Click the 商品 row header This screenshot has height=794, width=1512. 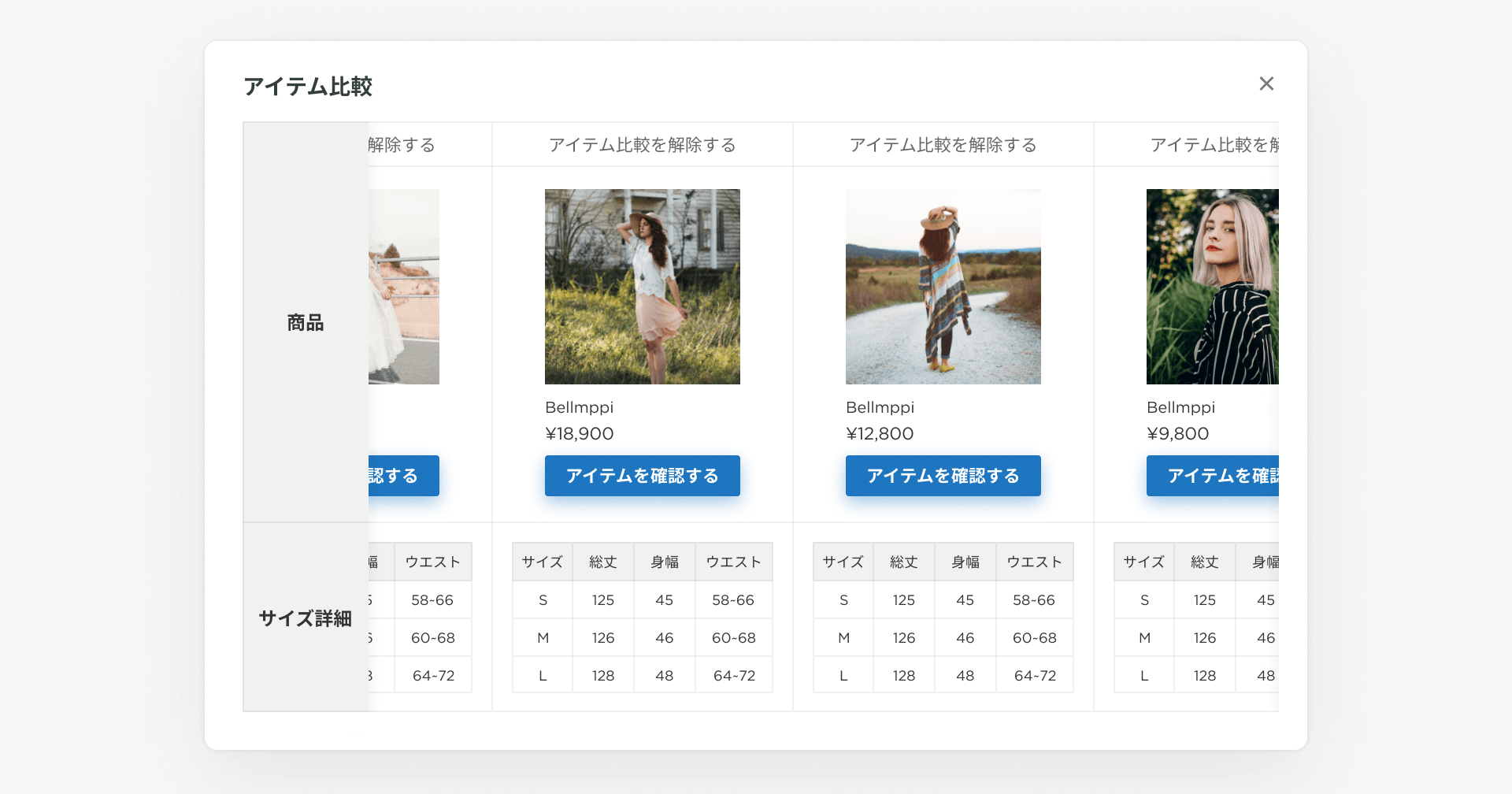click(x=306, y=322)
